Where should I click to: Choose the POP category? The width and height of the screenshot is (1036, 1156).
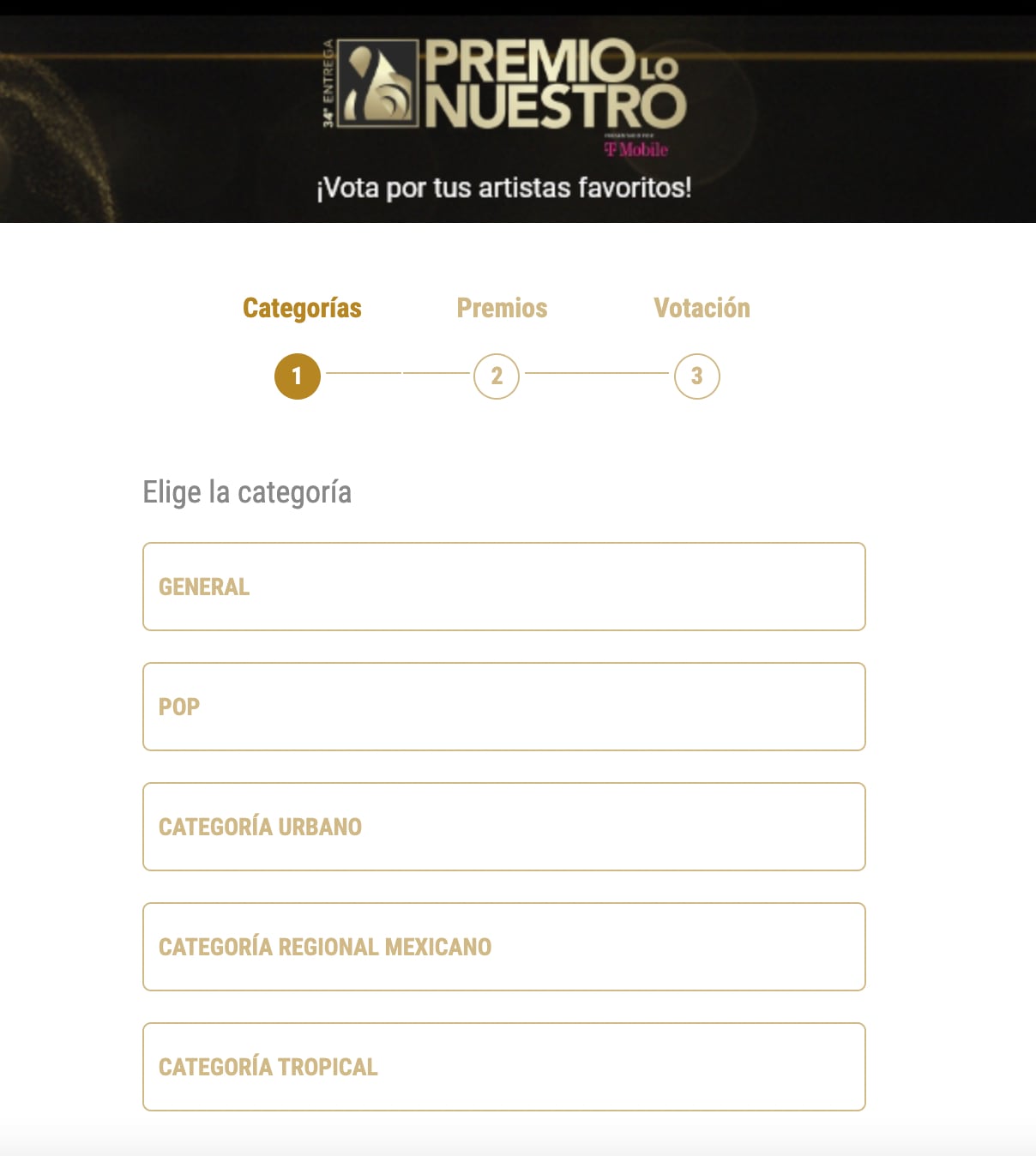[x=503, y=707]
